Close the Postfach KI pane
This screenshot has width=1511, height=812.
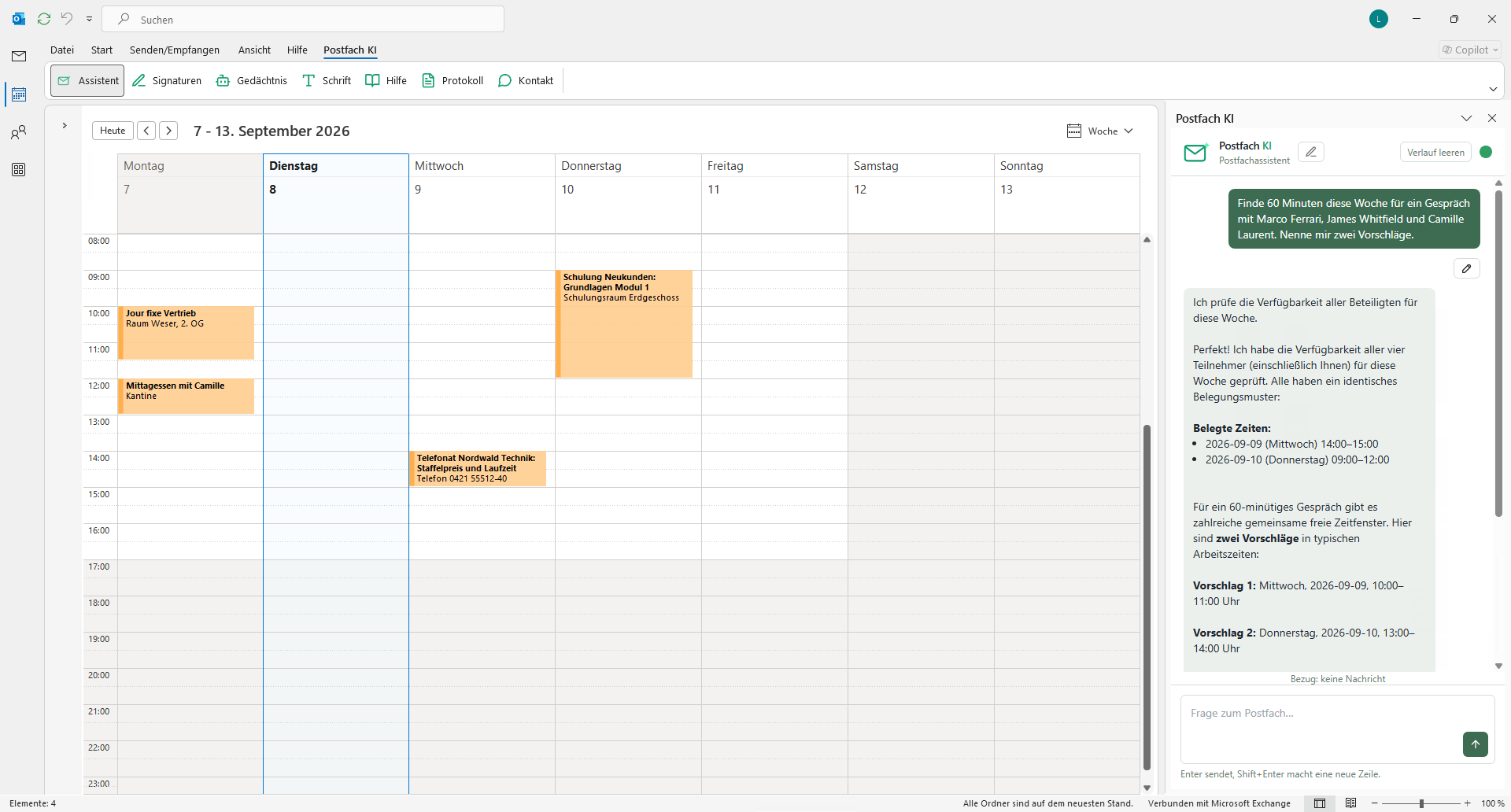coord(1492,118)
